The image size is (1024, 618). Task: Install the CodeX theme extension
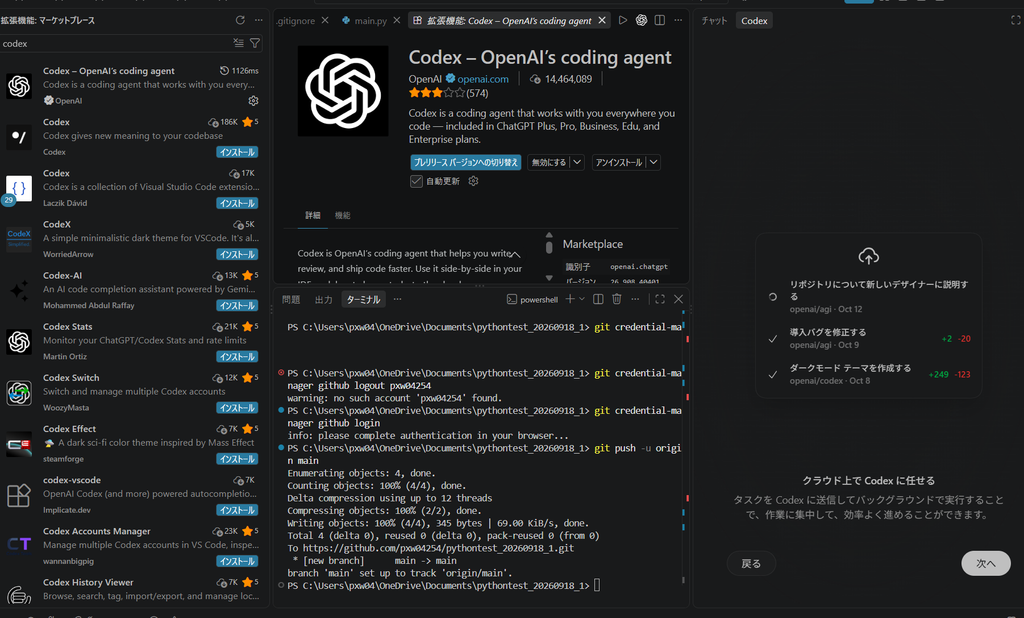click(x=237, y=254)
